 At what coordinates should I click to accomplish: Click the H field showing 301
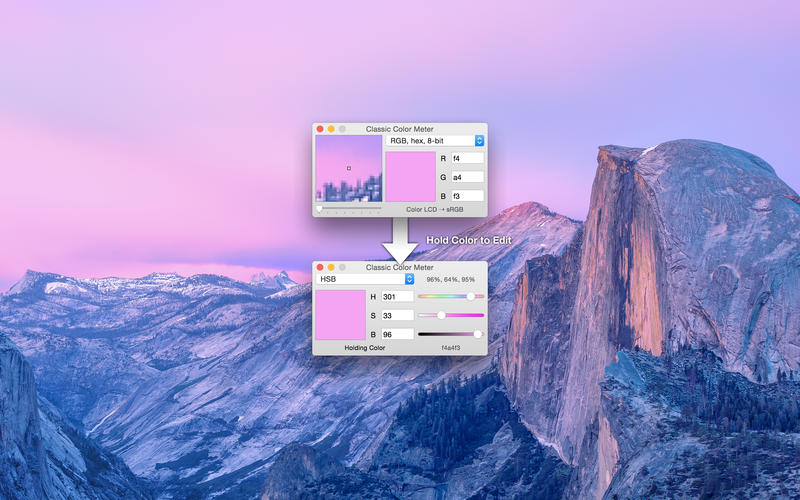[397, 297]
